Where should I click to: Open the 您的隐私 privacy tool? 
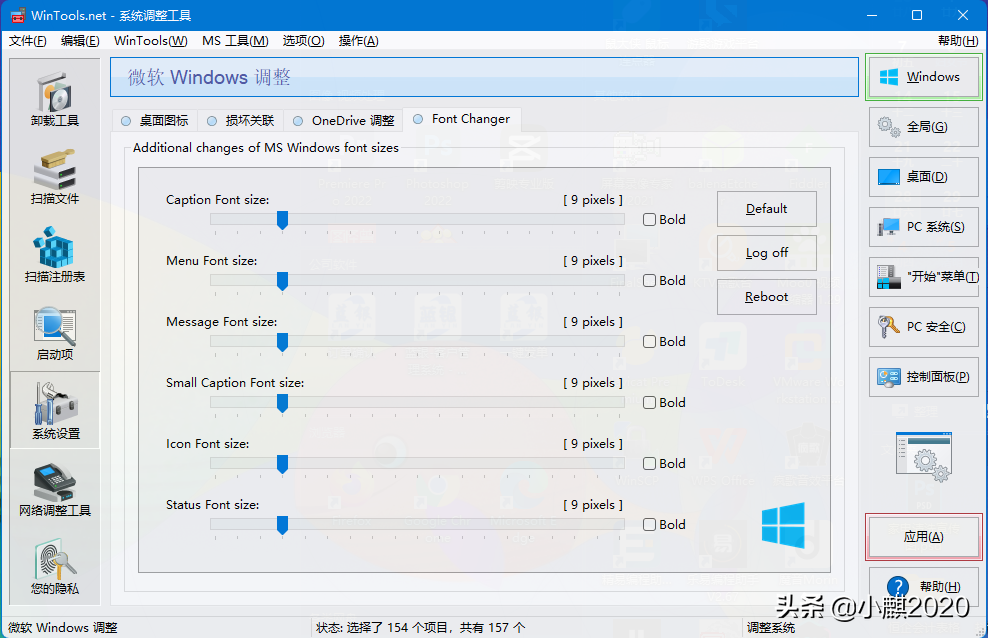coord(55,566)
